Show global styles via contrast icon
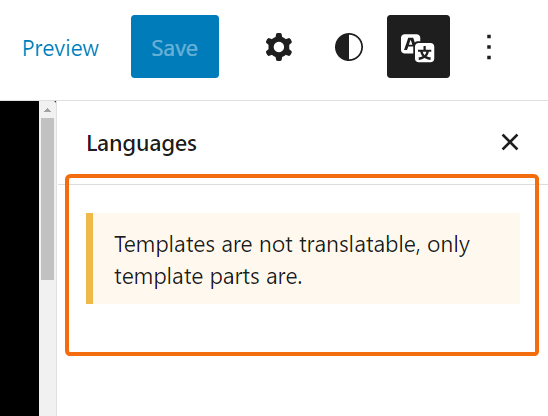This screenshot has height=416, width=548. (348, 47)
